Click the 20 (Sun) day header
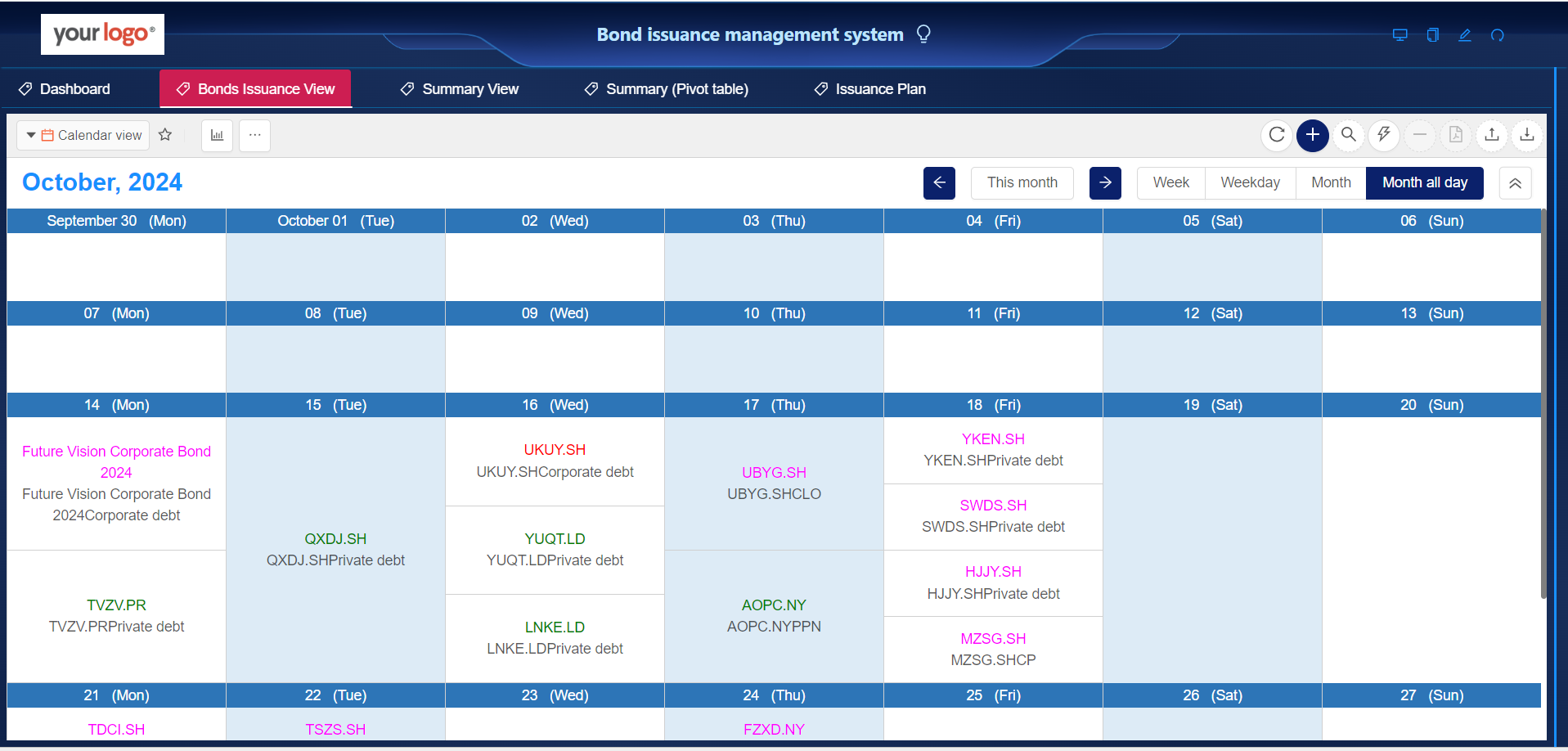The width and height of the screenshot is (1568, 751). pyautogui.click(x=1431, y=405)
